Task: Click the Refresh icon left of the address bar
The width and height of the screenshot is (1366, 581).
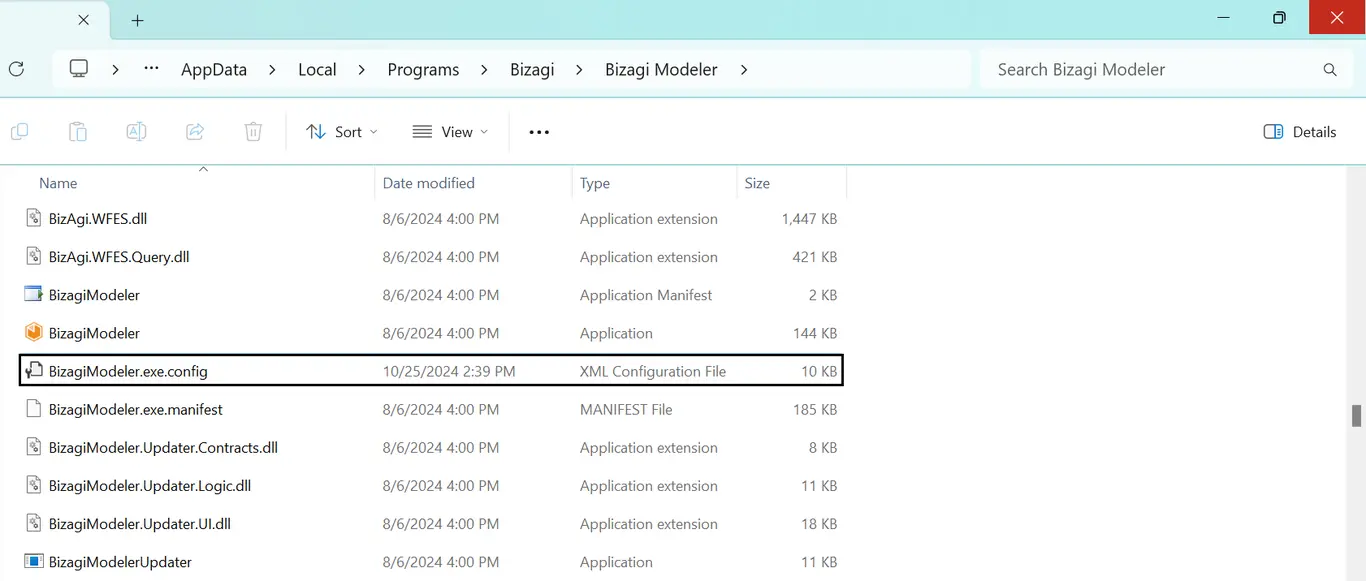Action: point(16,69)
